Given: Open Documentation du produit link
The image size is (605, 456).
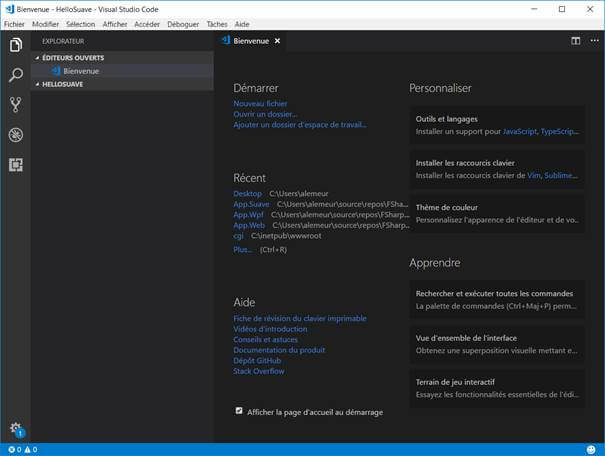Looking at the screenshot, I should [x=279, y=350].
